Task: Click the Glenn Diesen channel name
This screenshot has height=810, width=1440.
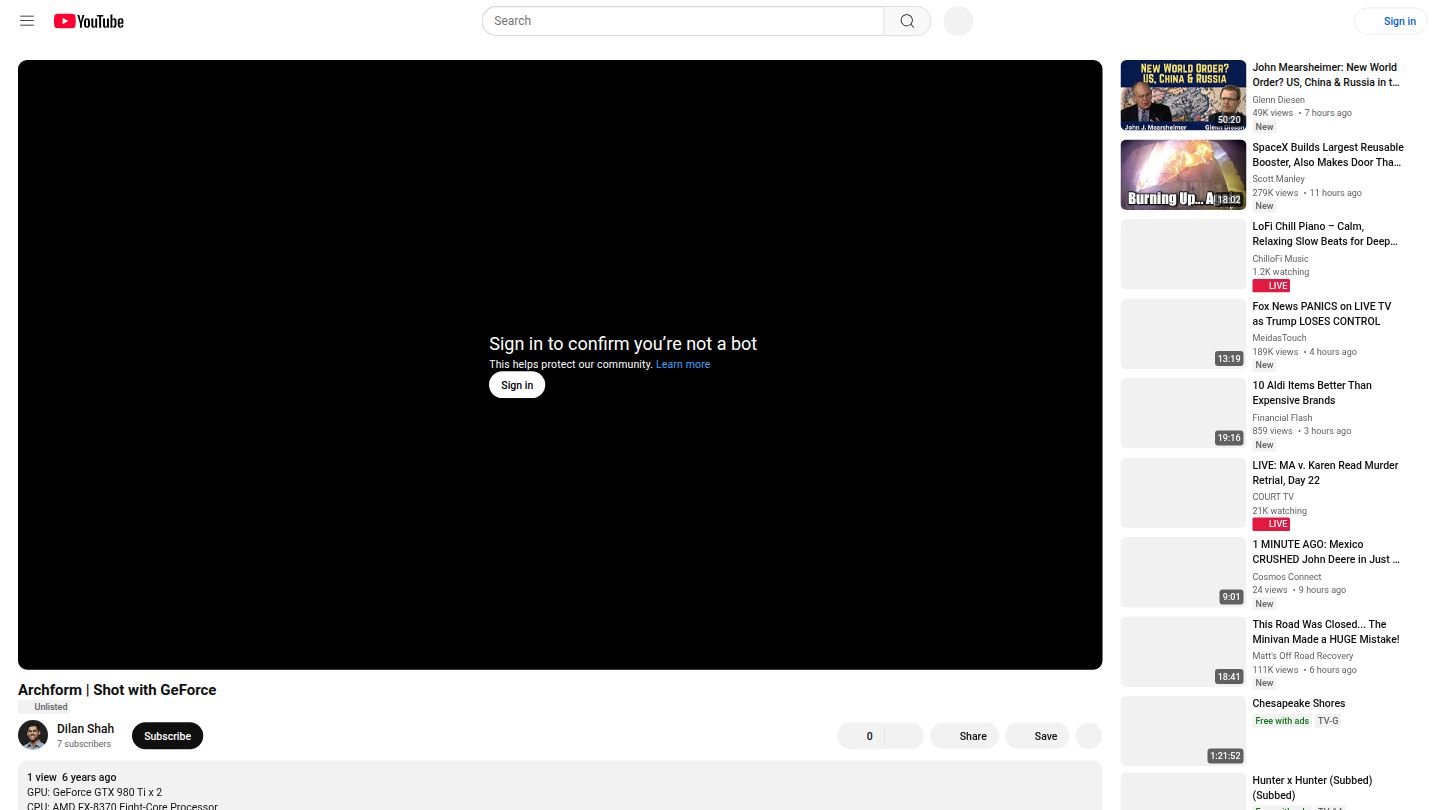Action: coord(1278,100)
